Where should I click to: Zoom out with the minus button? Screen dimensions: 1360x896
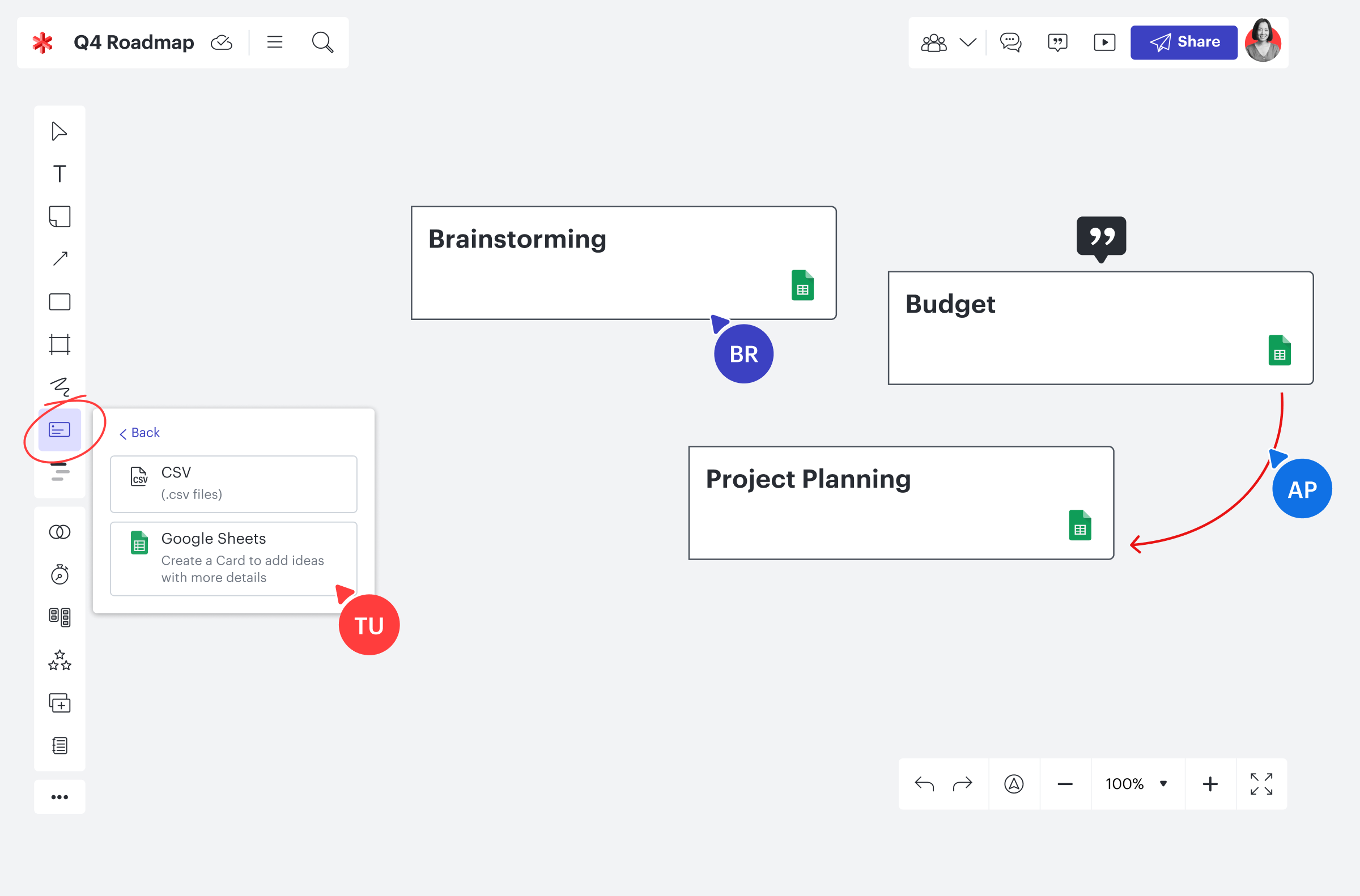click(1064, 784)
